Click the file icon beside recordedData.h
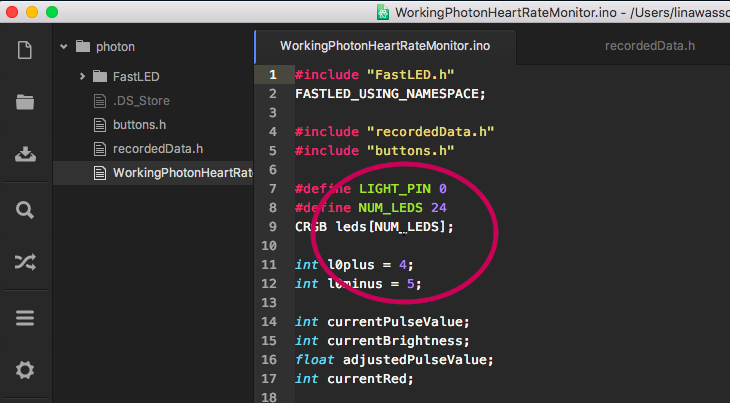 click(x=100, y=149)
